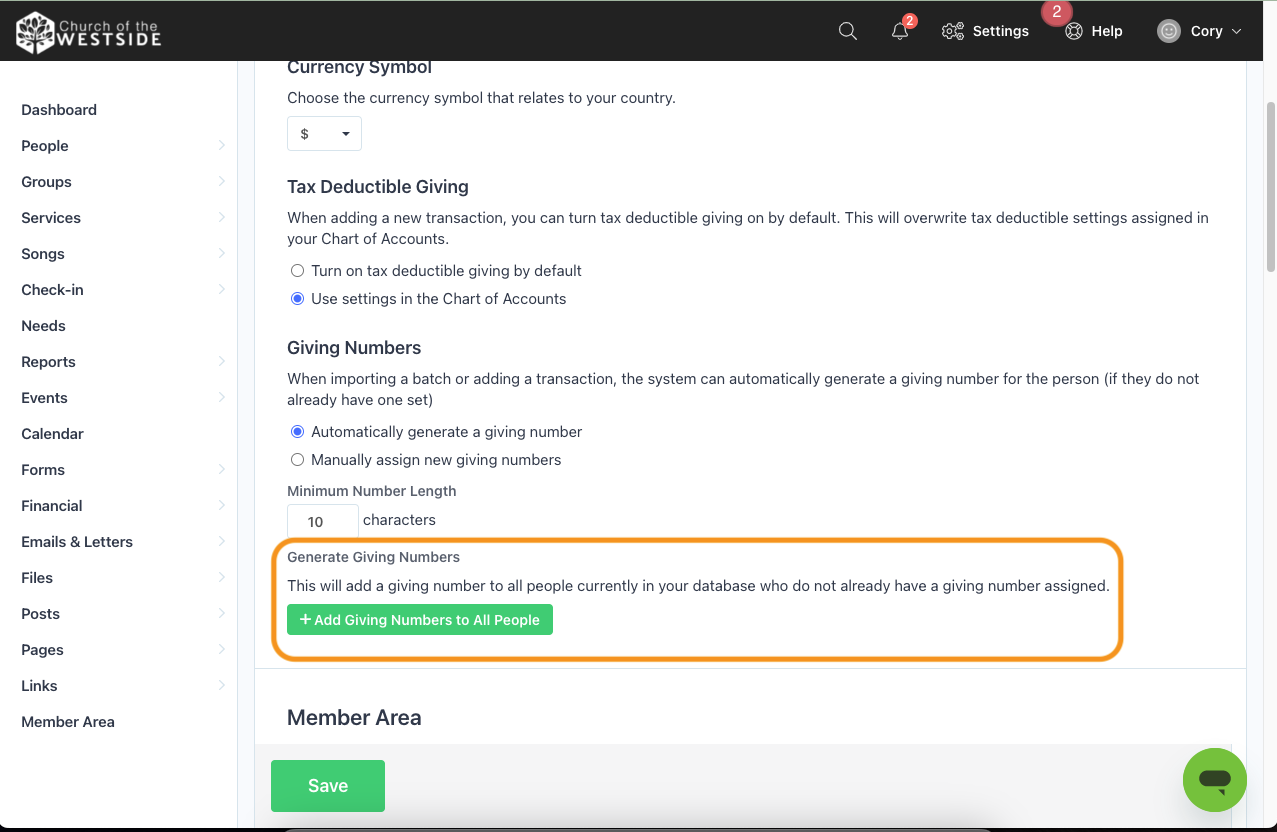
Task: Click Add Giving Numbers to All People
Action: click(x=419, y=619)
